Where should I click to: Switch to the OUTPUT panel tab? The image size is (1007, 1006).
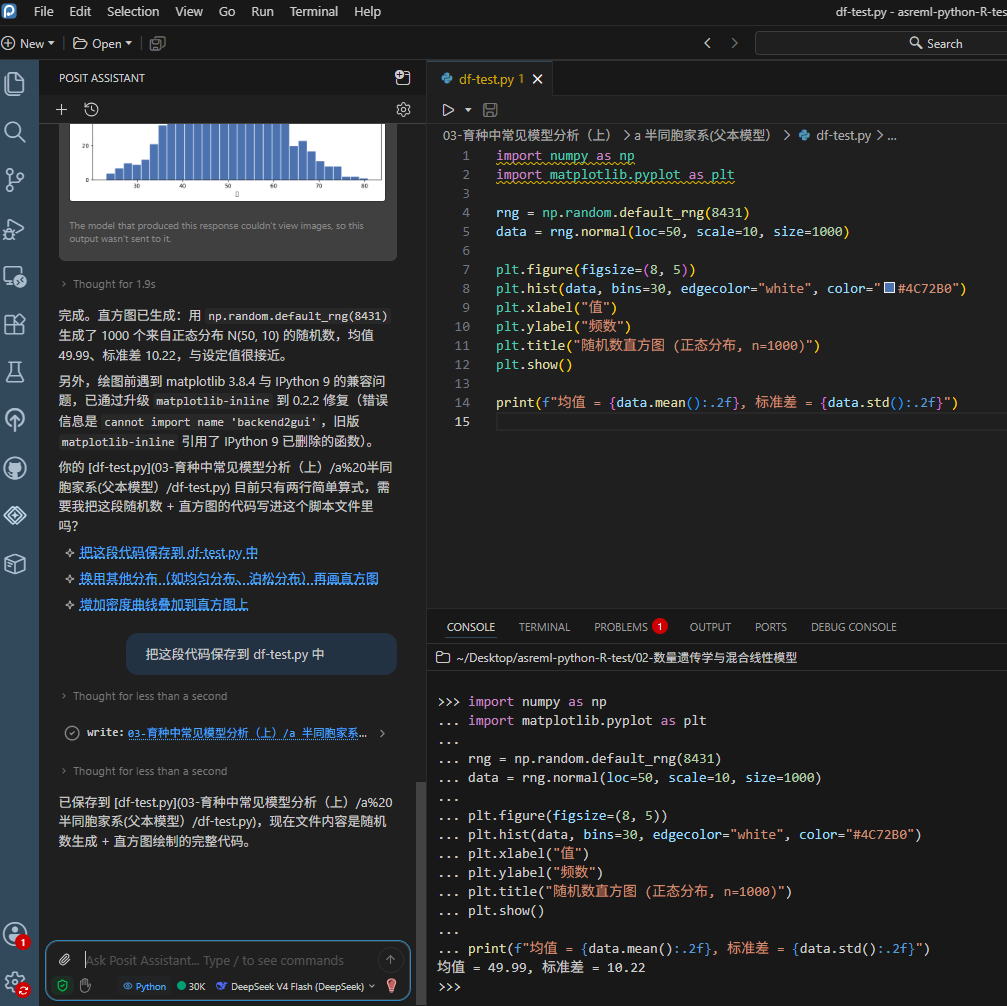click(710, 627)
